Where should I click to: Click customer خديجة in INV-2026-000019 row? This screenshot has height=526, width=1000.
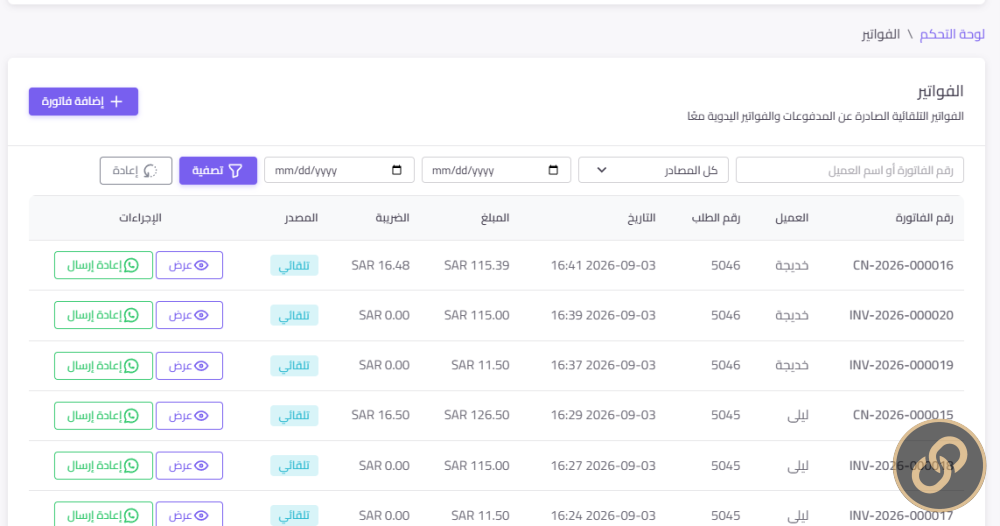[x=792, y=365]
